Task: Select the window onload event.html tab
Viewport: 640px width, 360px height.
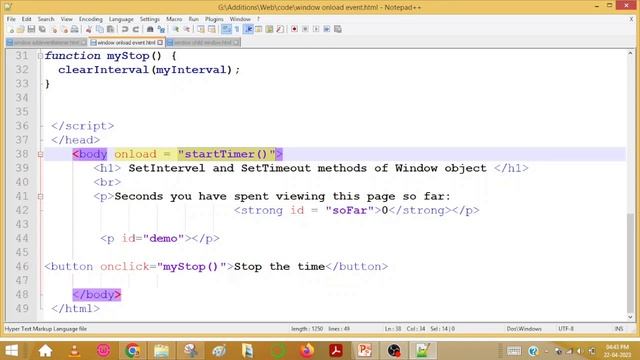Action: 126,42
